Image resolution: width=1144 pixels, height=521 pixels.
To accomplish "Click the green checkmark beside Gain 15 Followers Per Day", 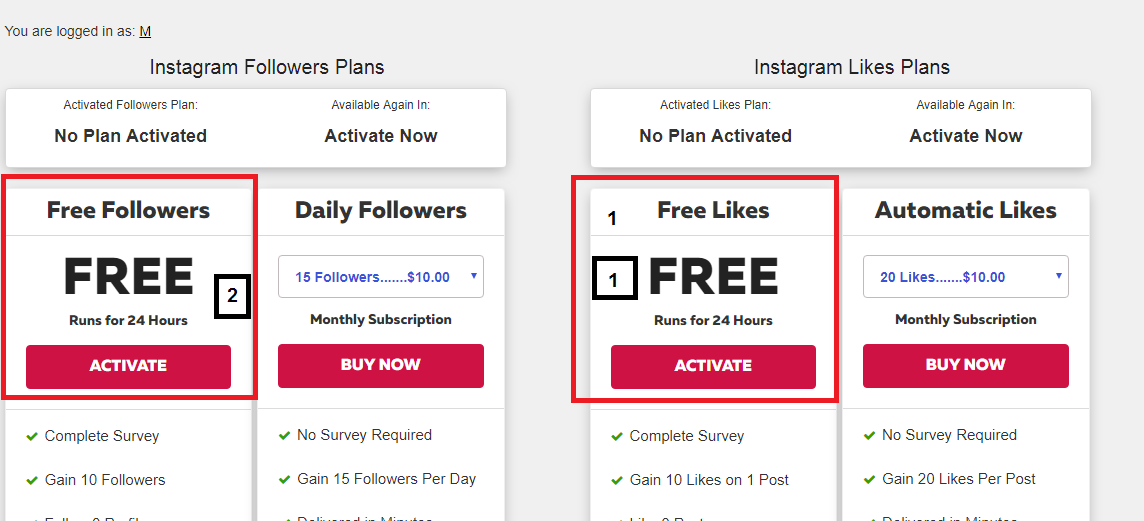I will tap(285, 479).
